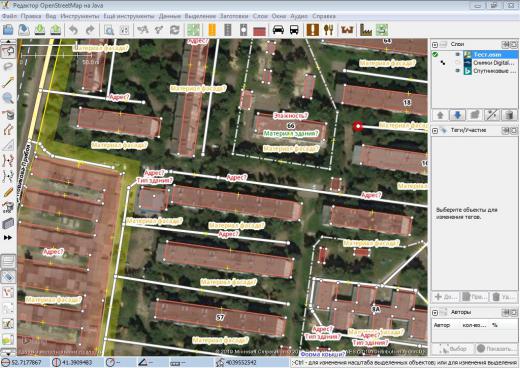Screen dimensions: 520x368
Task: Click the red-highlighted node on the map
Action: pos(358,126)
